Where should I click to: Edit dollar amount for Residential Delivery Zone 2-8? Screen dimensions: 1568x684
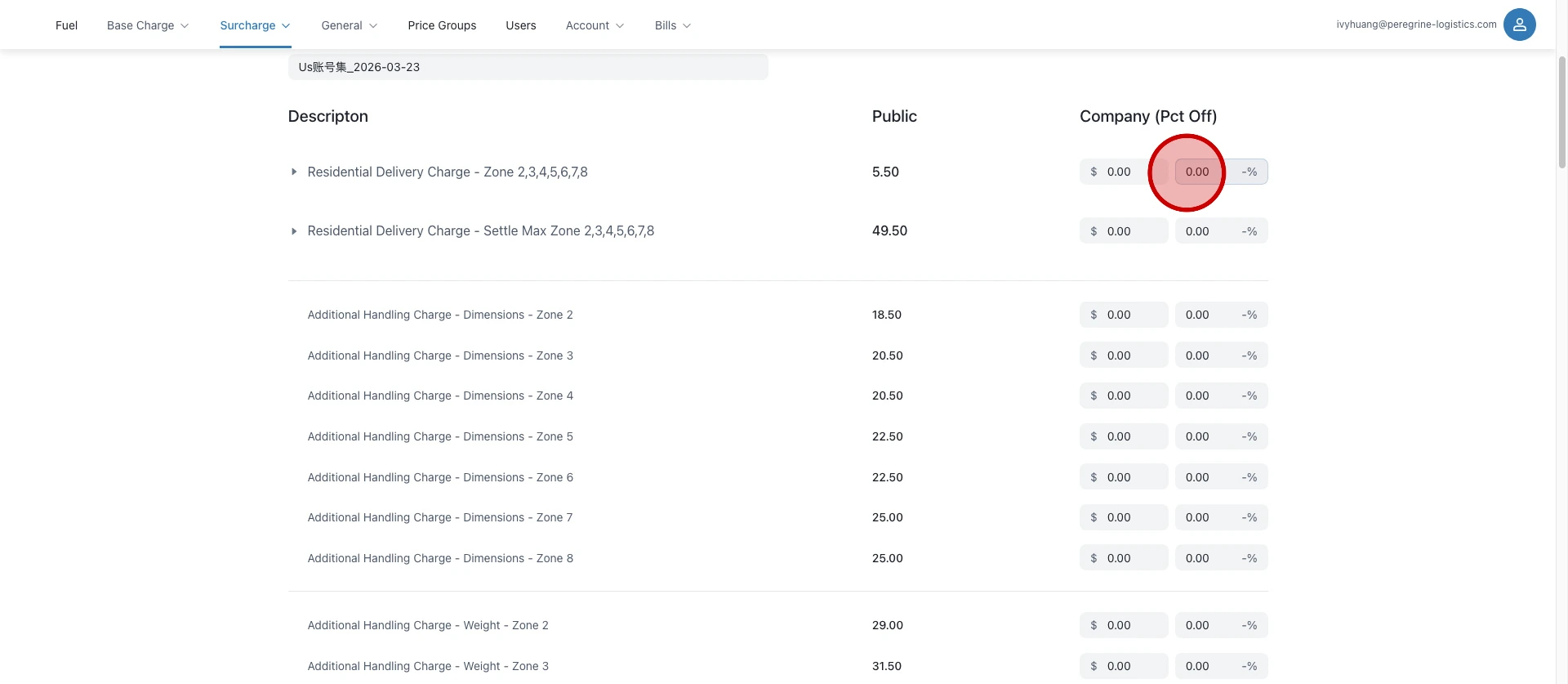[1132, 172]
